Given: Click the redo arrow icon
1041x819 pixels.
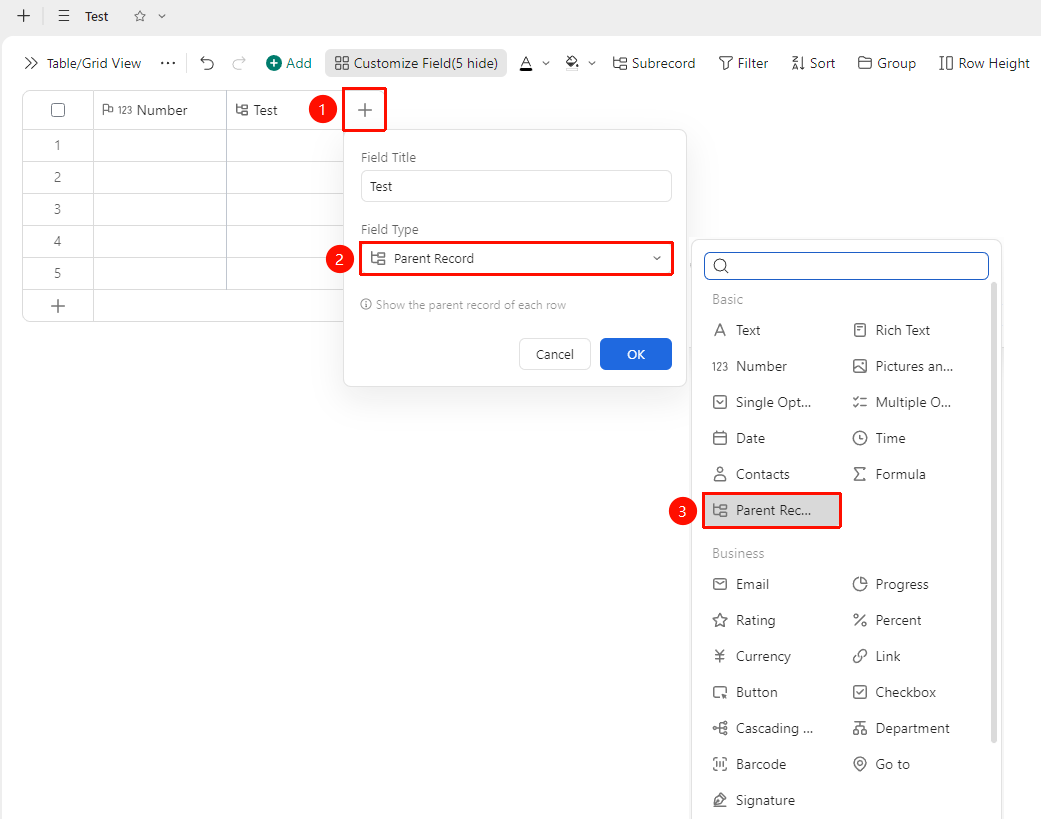Looking at the screenshot, I should coord(239,63).
